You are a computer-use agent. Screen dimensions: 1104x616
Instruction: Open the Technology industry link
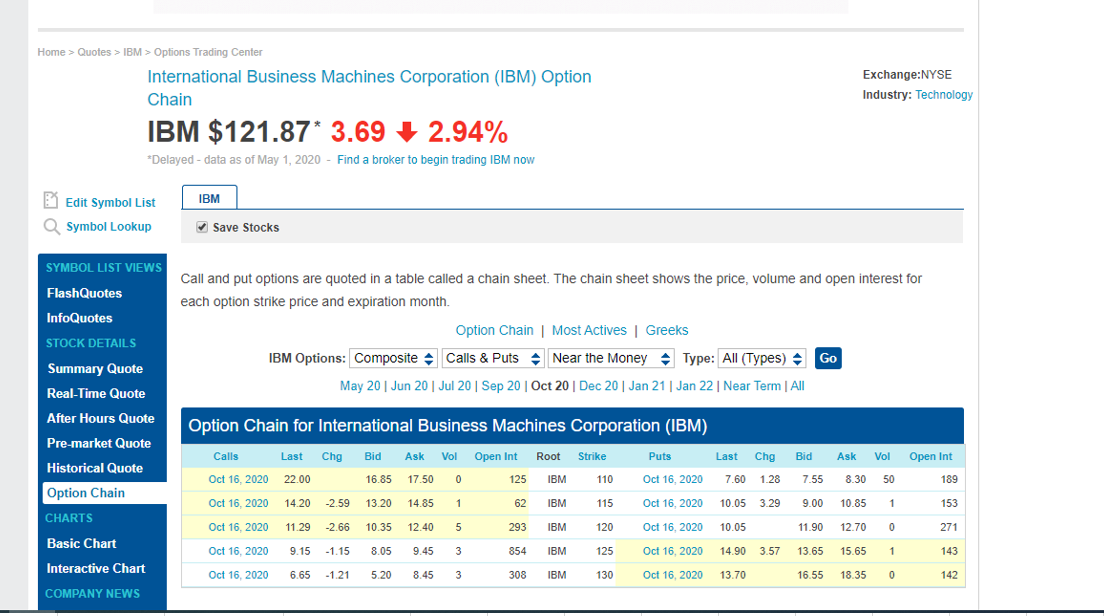(x=942, y=94)
